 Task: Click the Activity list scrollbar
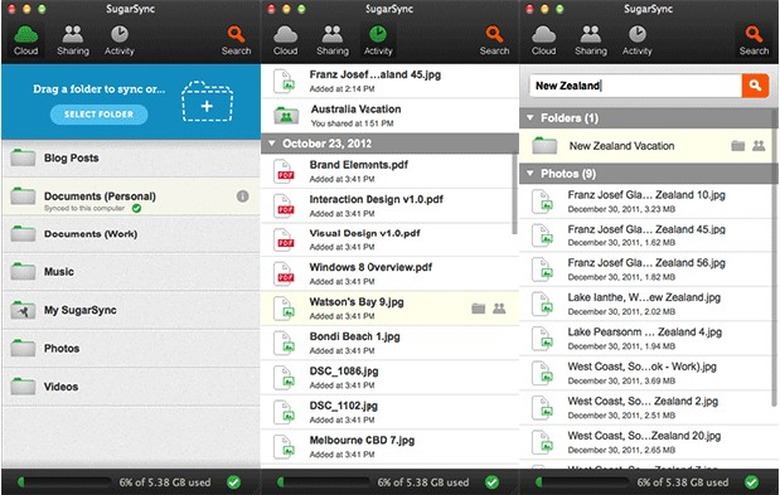(515, 193)
